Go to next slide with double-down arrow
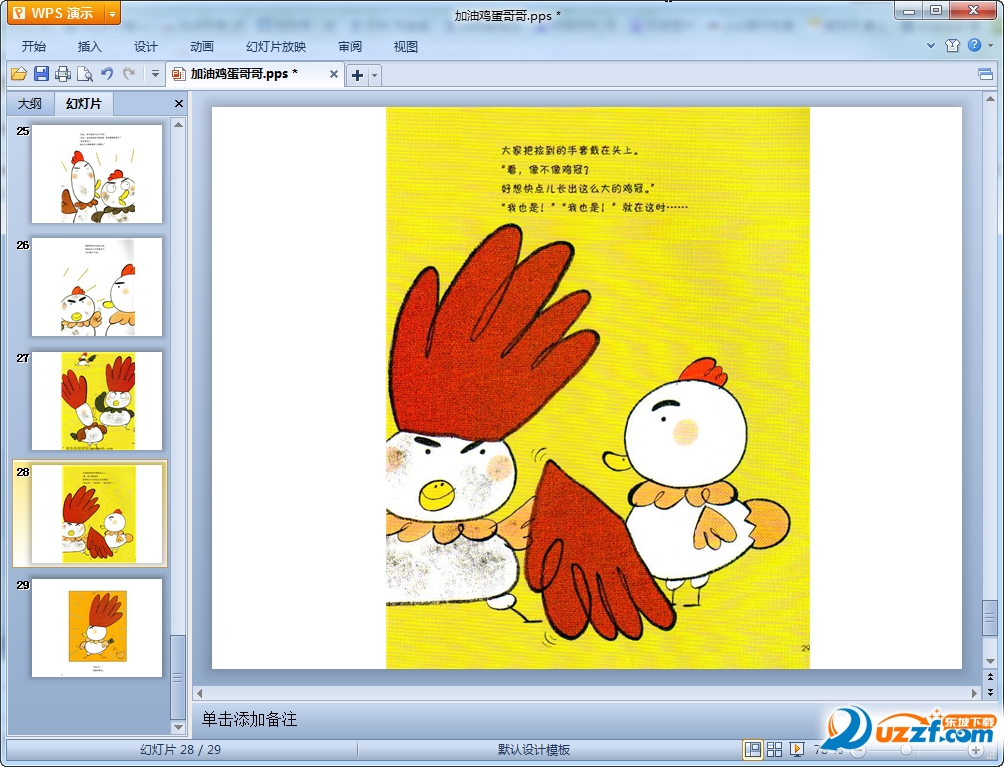This screenshot has width=1004, height=767. [x=990, y=693]
